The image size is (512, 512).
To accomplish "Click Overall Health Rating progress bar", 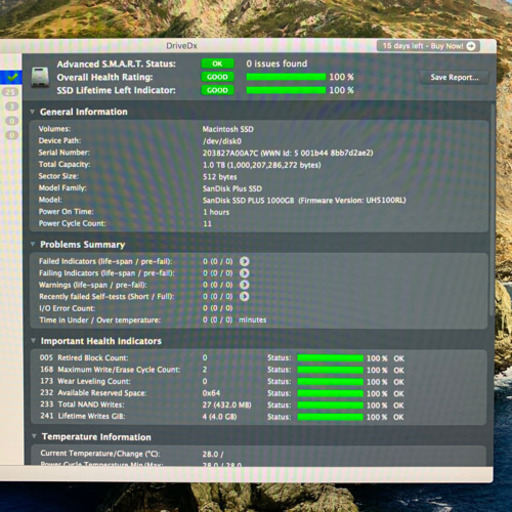I will point(286,77).
